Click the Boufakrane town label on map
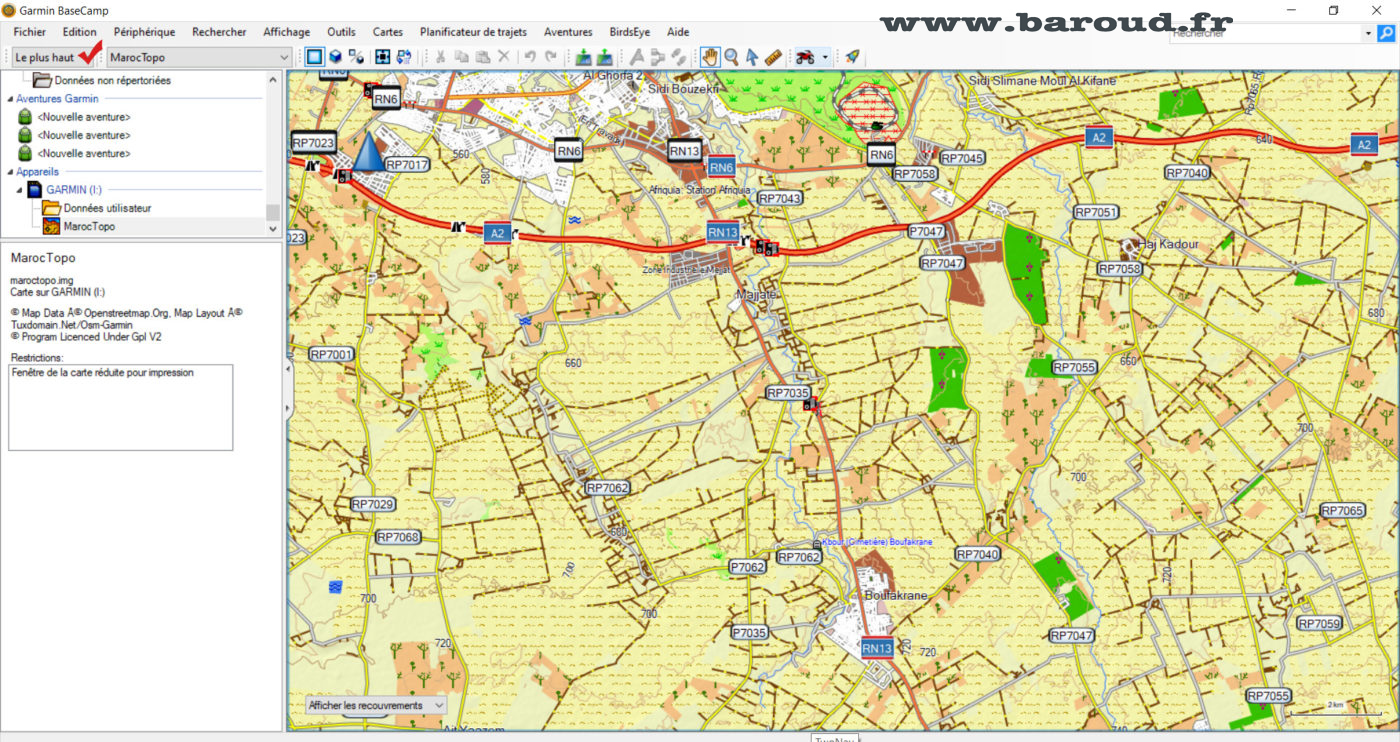Screen dimensions: 1400x742 tap(896, 595)
